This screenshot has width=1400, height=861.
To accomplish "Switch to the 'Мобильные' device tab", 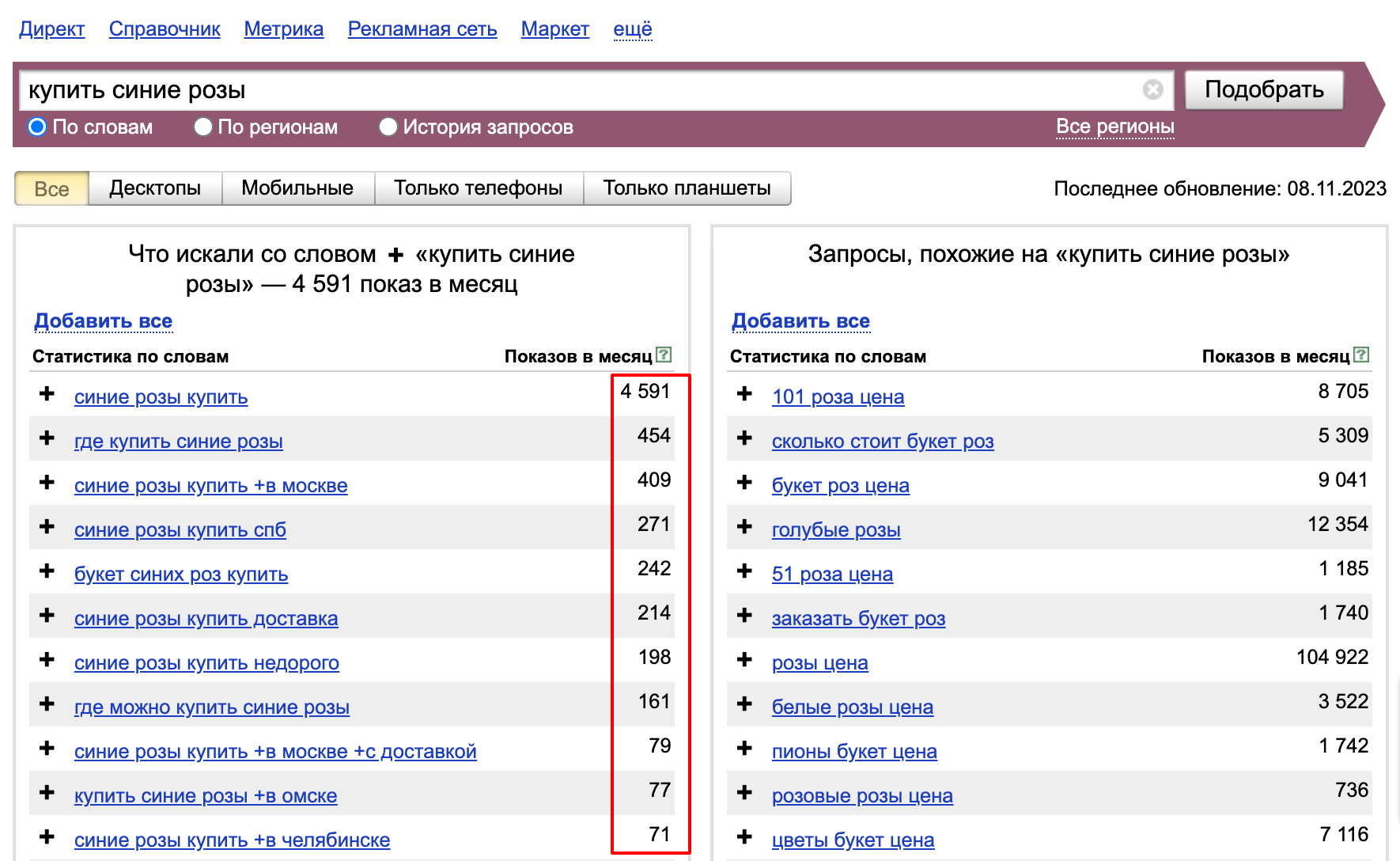I will tap(297, 188).
